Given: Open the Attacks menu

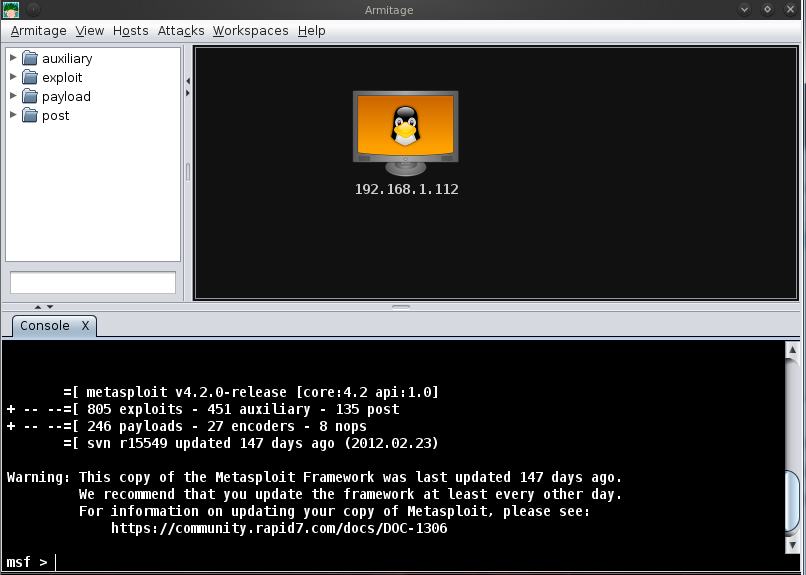Looking at the screenshot, I should pos(181,31).
